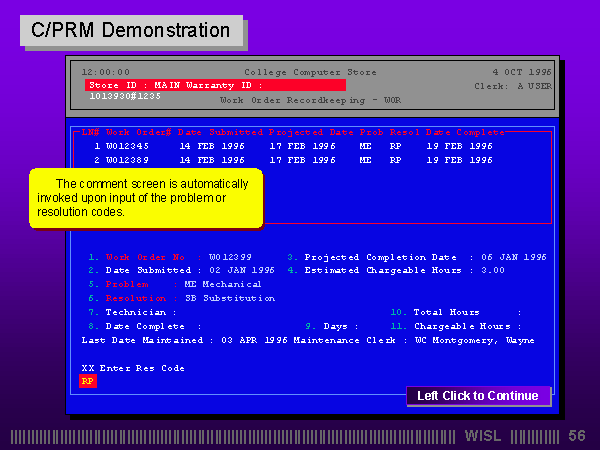The image size is (600, 450).
Task: Click the Work Order No field value W012399
Action: click(x=230, y=257)
